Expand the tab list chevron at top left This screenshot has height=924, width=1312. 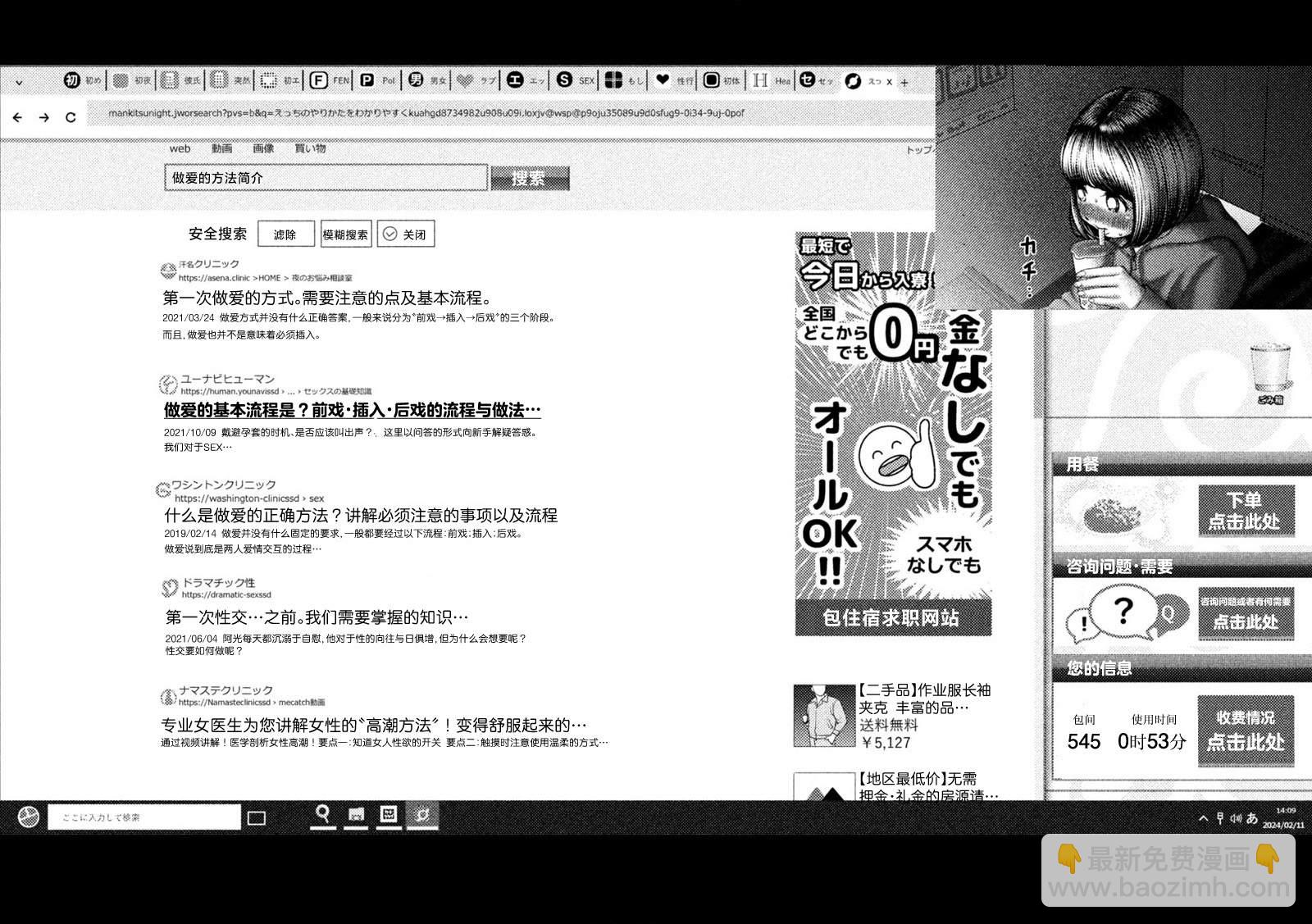[x=19, y=82]
